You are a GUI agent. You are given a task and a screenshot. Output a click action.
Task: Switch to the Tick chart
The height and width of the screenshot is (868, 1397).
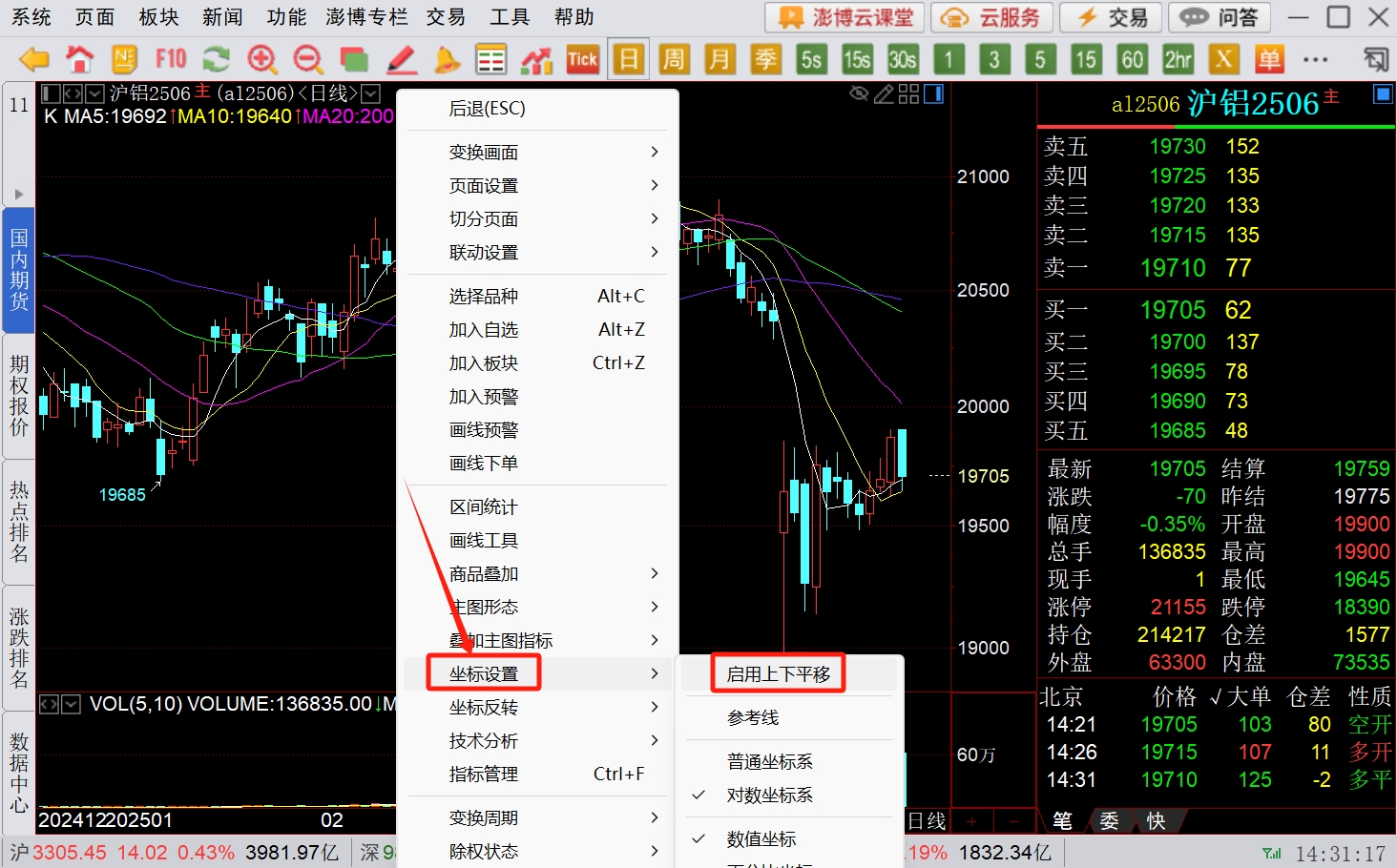582,60
